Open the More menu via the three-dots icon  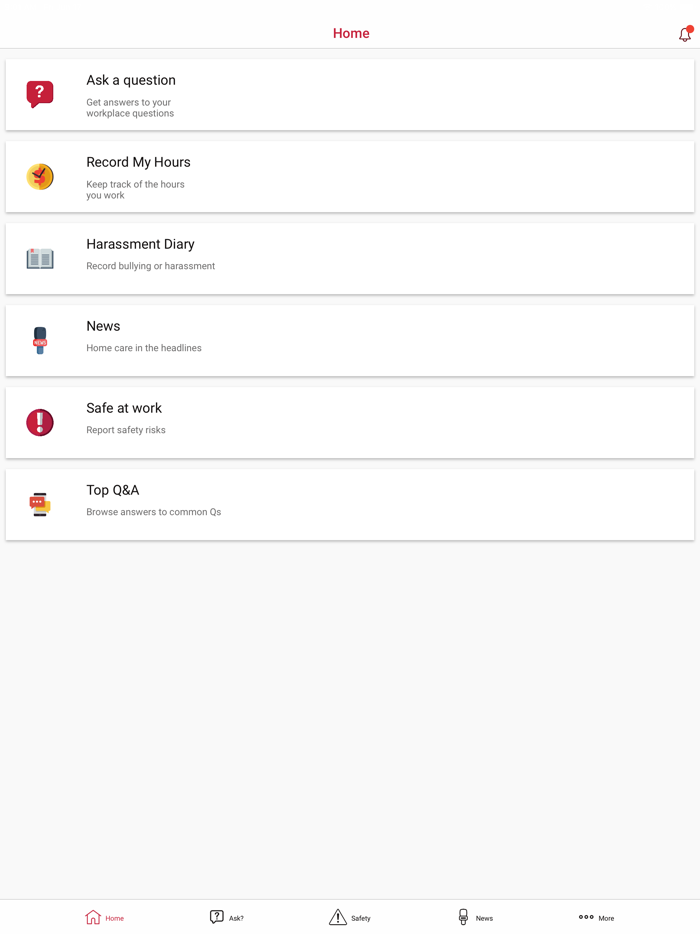pyautogui.click(x=587, y=917)
